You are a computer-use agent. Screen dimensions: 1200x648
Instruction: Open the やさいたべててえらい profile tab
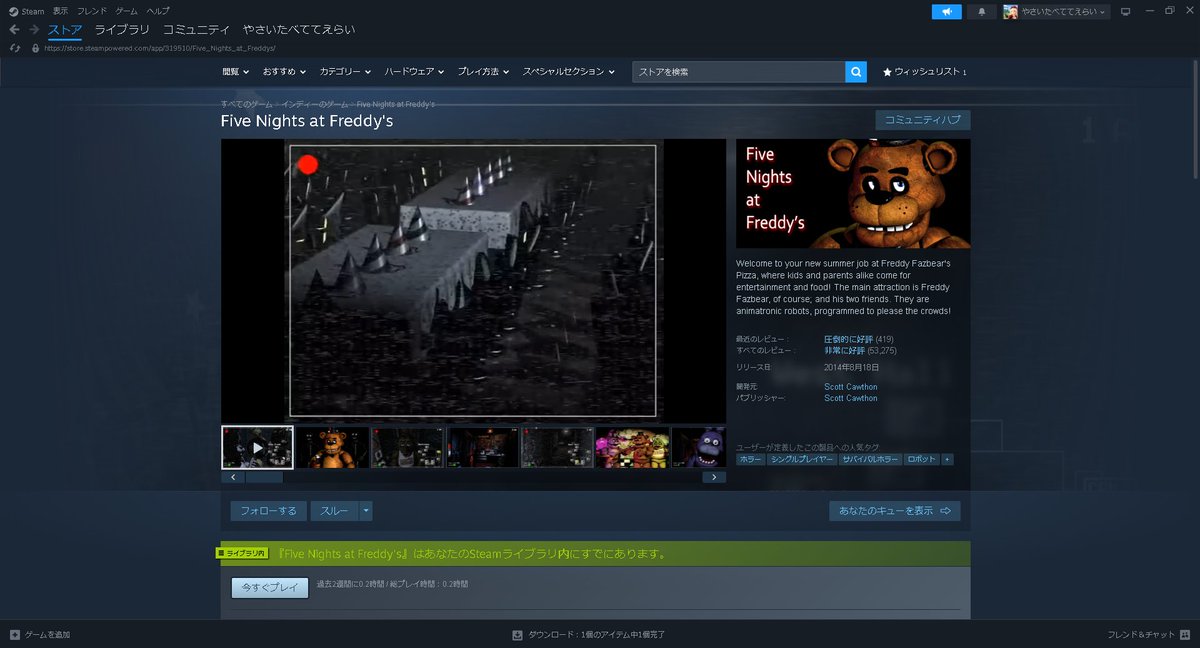pyautogui.click(x=299, y=30)
